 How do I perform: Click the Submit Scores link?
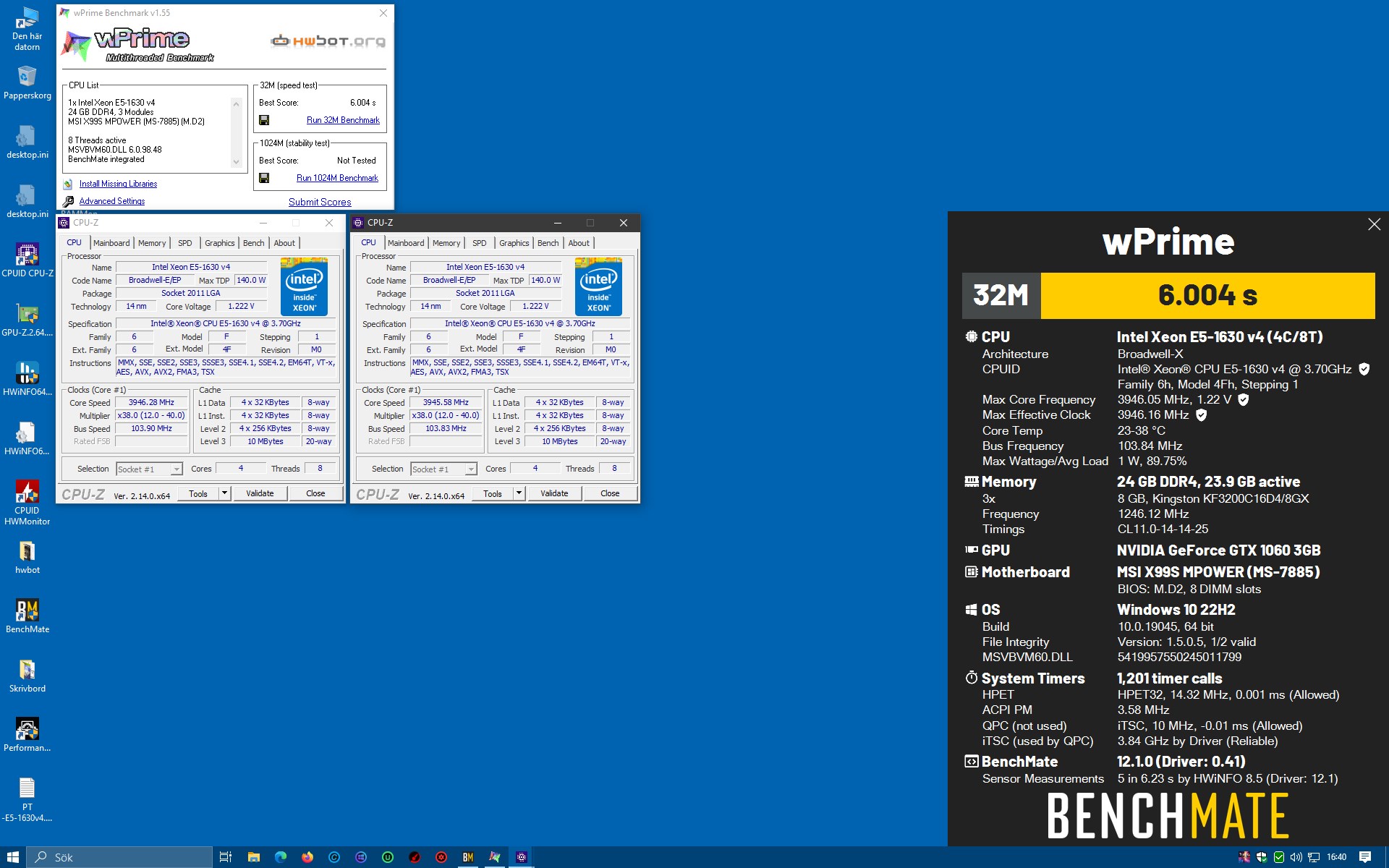[x=320, y=202]
